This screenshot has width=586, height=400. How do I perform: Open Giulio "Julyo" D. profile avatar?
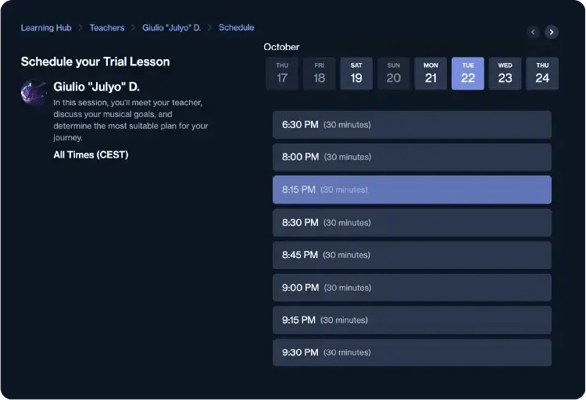point(34,92)
